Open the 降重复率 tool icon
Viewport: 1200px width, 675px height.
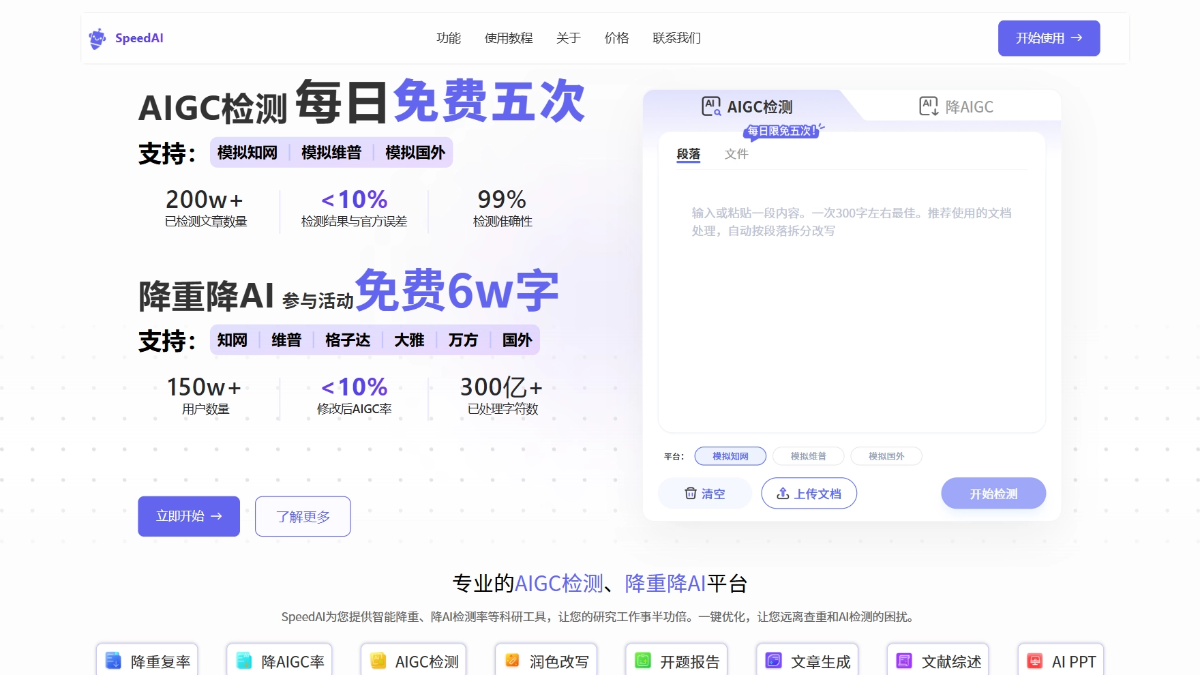click(113, 661)
